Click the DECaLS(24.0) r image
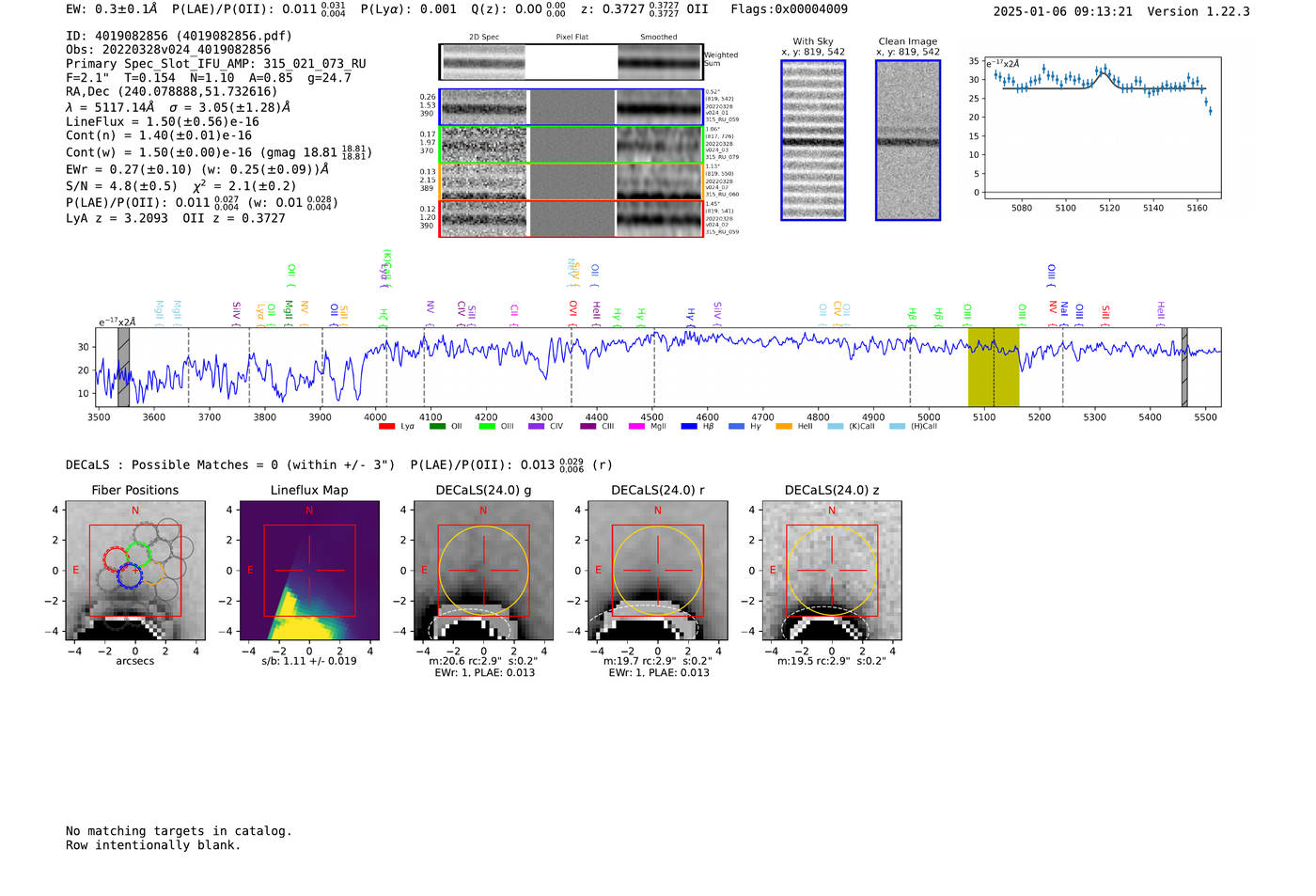1316x896 pixels. (657, 570)
